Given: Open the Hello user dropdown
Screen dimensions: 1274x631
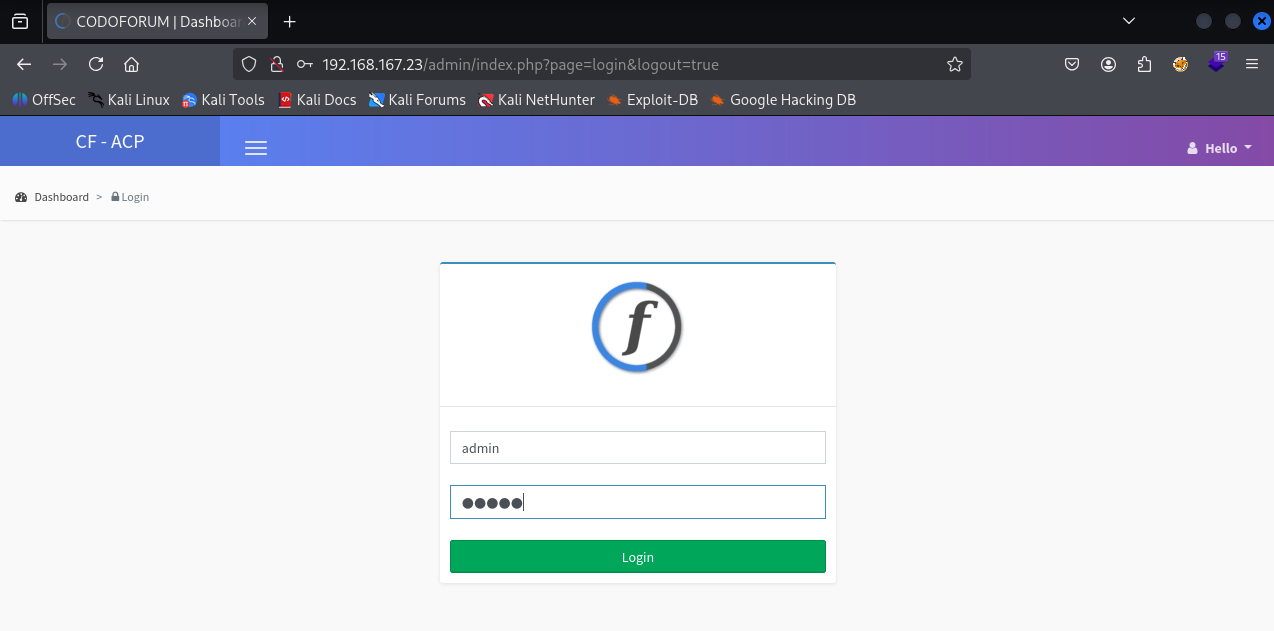Looking at the screenshot, I should coord(1219,148).
